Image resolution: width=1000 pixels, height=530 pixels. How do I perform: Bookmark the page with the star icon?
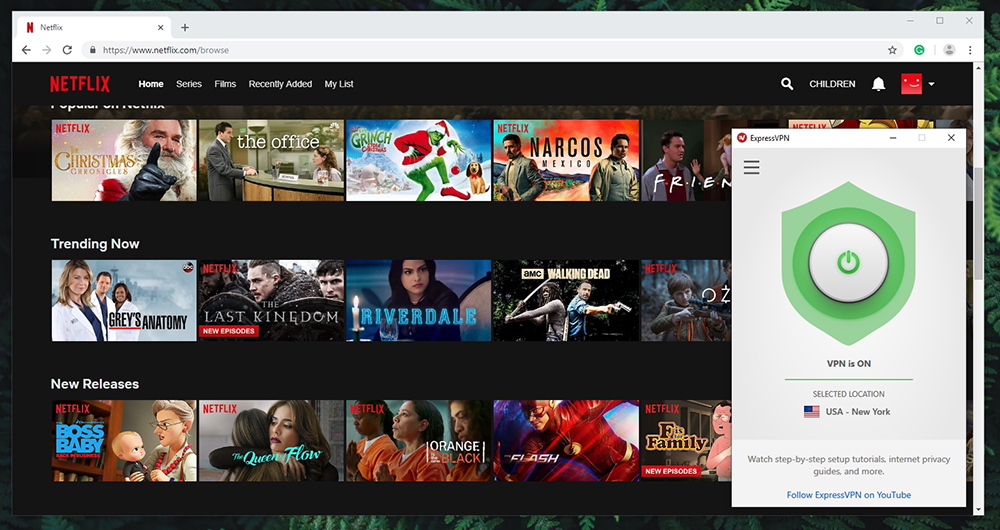pyautogui.click(x=892, y=50)
